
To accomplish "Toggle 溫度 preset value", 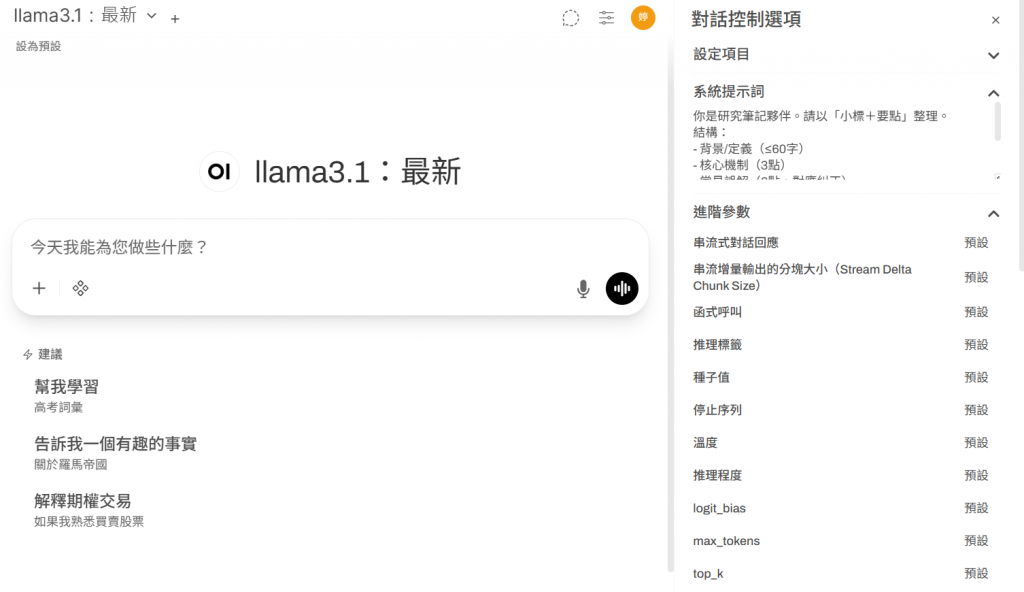I will tap(976, 442).
